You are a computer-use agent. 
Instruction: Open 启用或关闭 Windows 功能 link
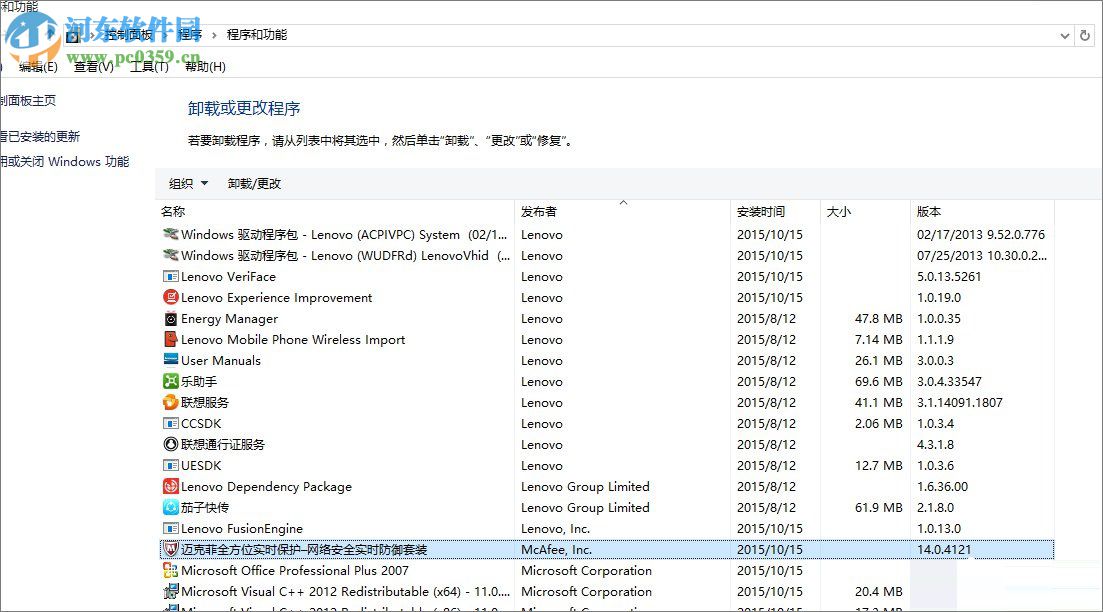point(67,161)
